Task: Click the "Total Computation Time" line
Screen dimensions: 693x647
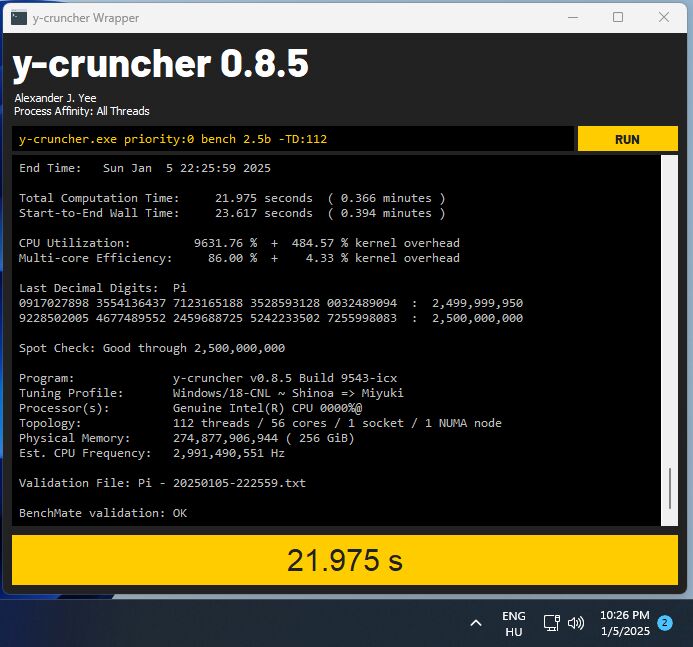Action: point(232,198)
